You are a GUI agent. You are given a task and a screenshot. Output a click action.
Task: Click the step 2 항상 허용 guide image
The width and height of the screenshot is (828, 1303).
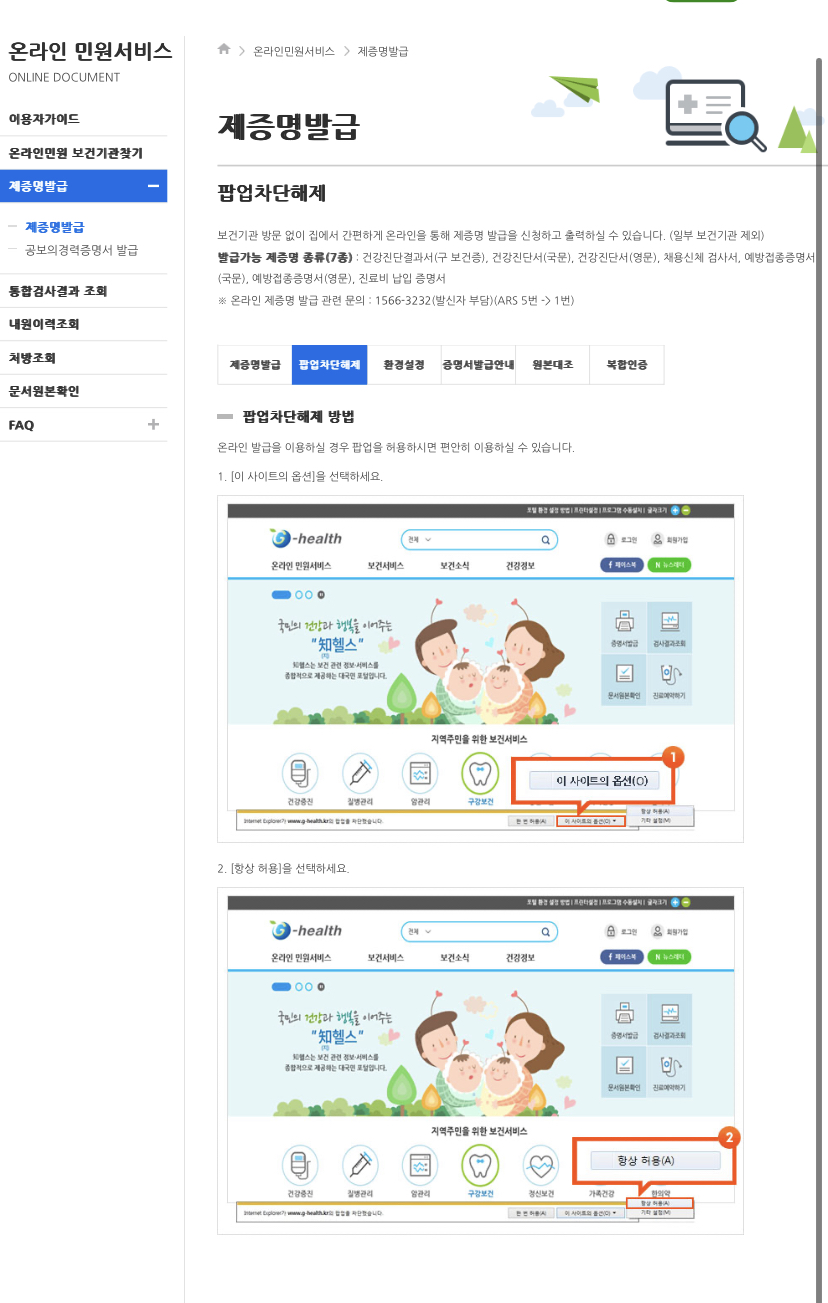480,1061
